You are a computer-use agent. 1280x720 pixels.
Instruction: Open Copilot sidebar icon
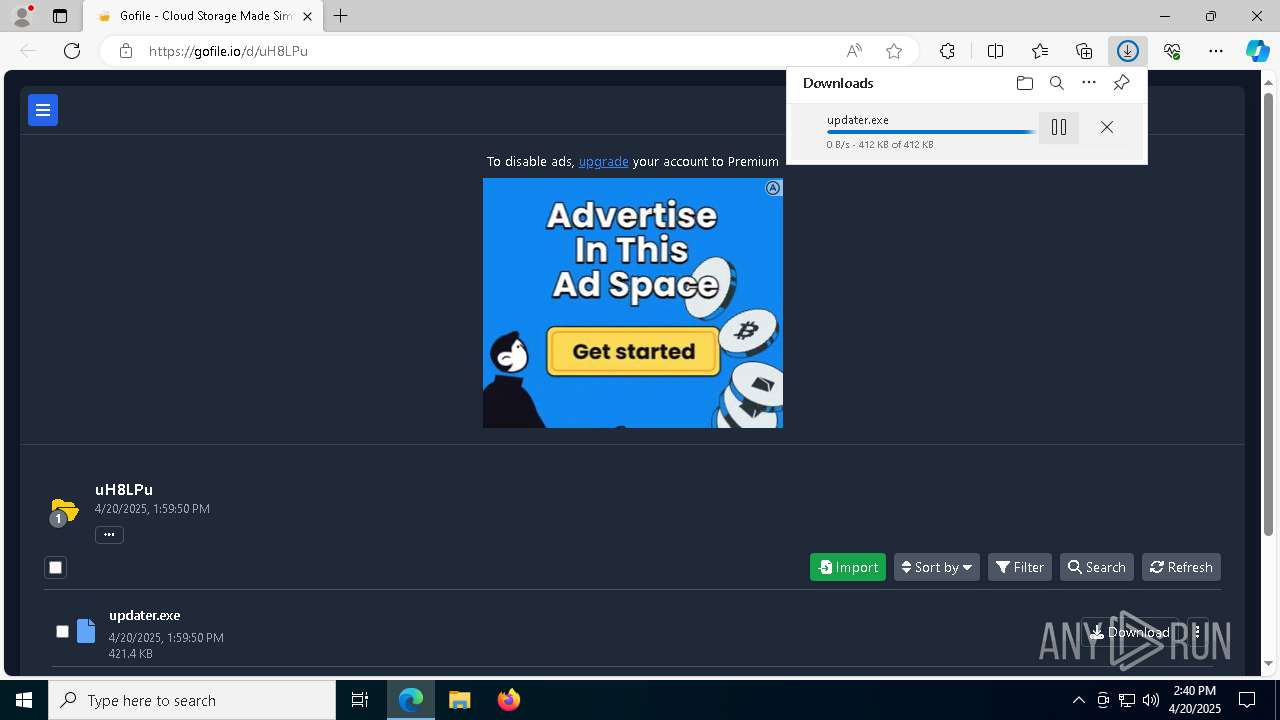click(x=1257, y=51)
